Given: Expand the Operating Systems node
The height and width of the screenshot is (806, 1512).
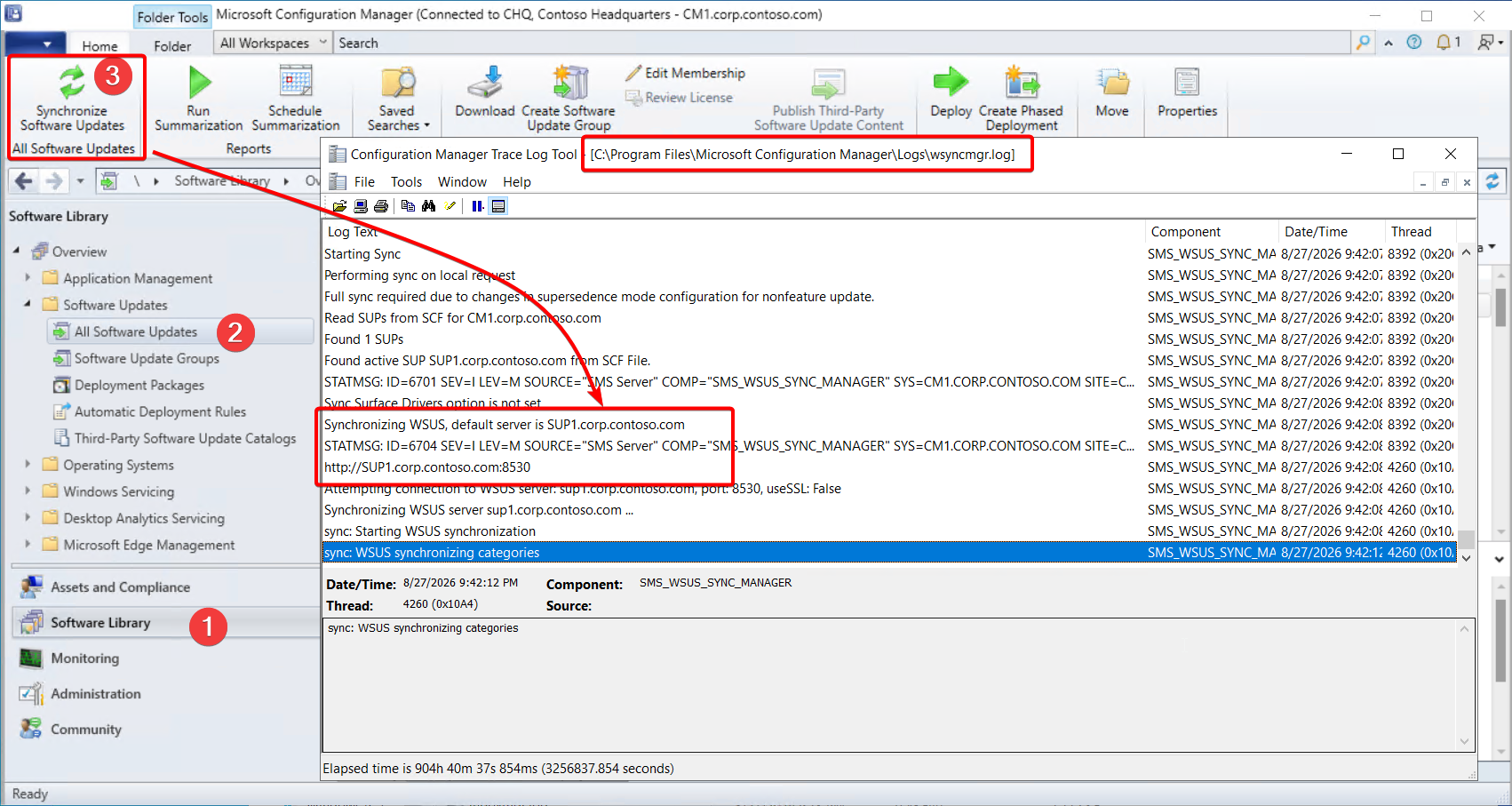Looking at the screenshot, I should [x=28, y=465].
